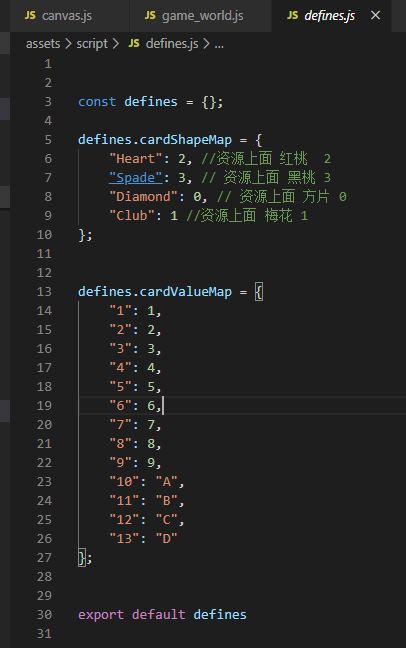Click the export default defines line
Viewport: 406px width, 648px height.
(162, 615)
